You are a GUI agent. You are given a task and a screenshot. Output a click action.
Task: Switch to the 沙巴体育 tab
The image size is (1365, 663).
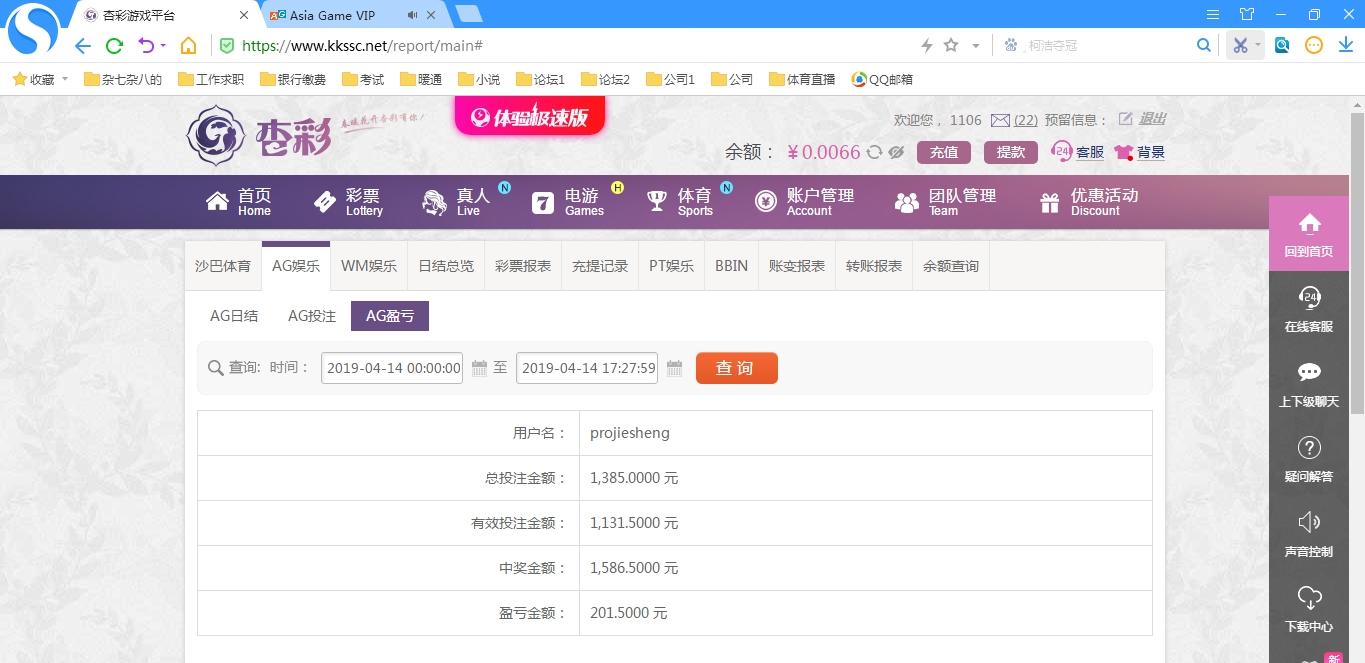click(223, 266)
